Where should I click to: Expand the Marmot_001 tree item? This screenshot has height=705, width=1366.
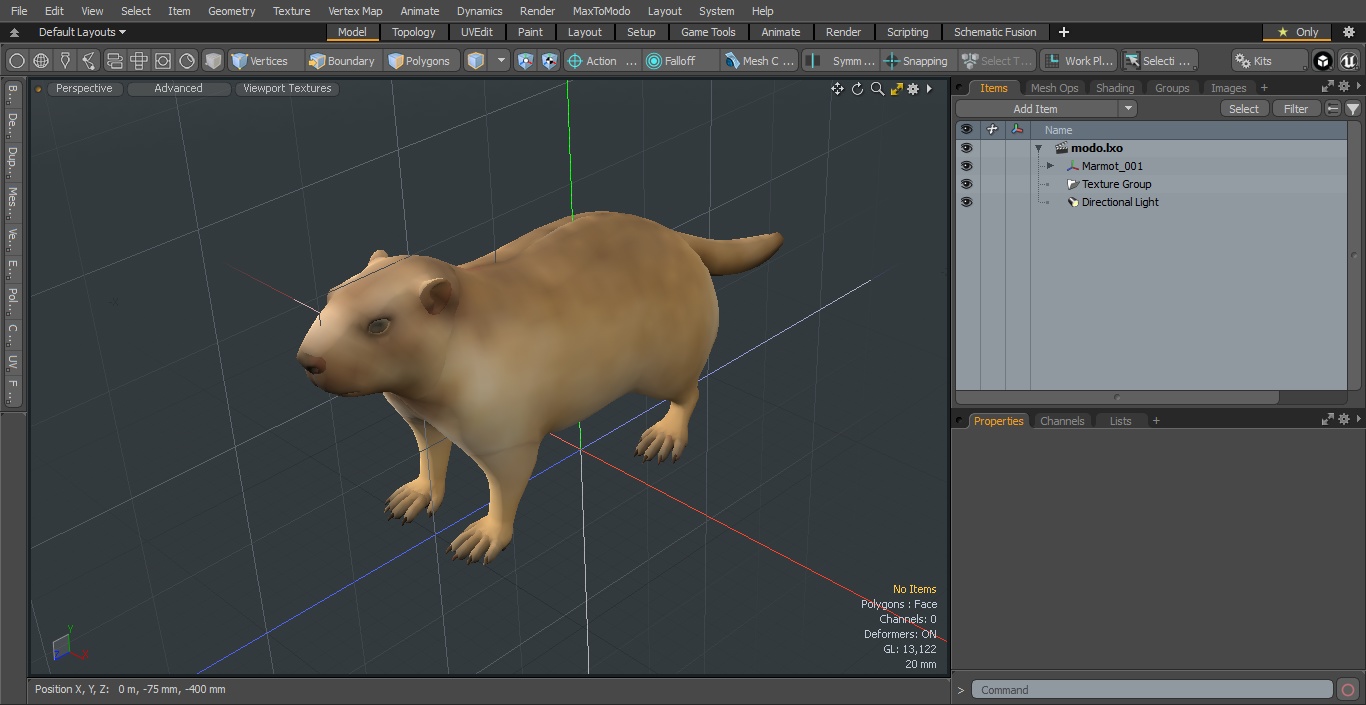(x=1050, y=166)
